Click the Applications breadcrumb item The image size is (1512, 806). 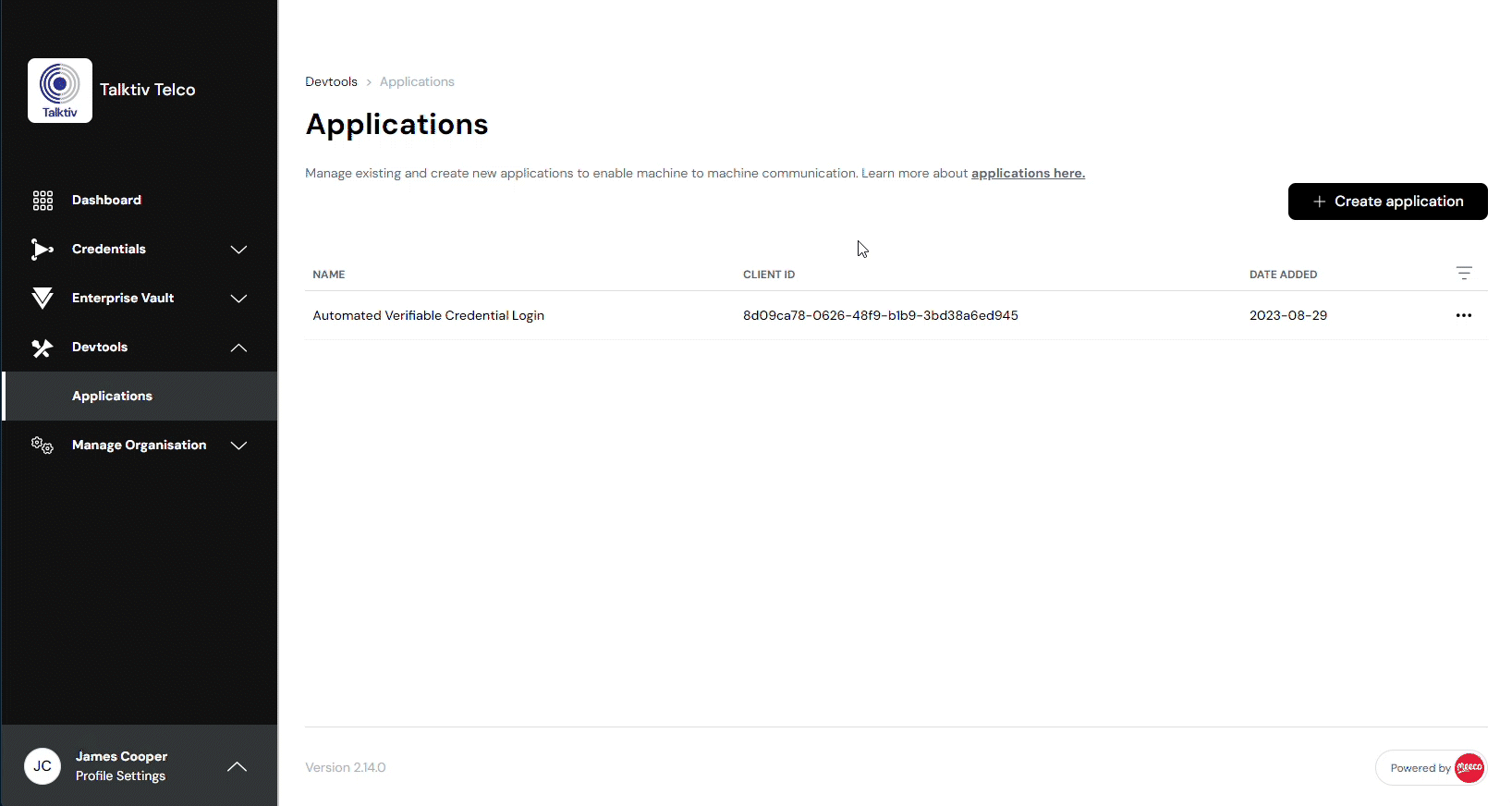[x=417, y=81]
